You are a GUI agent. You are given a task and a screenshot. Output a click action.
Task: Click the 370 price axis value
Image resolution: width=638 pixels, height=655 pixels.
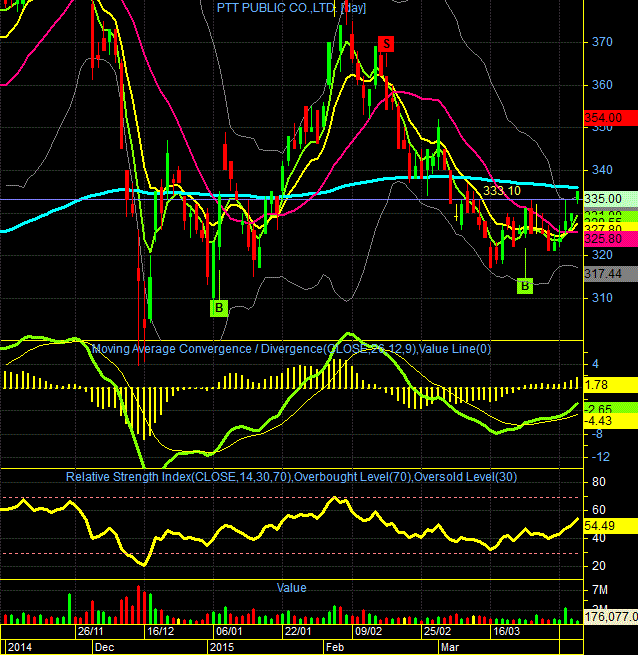602,42
